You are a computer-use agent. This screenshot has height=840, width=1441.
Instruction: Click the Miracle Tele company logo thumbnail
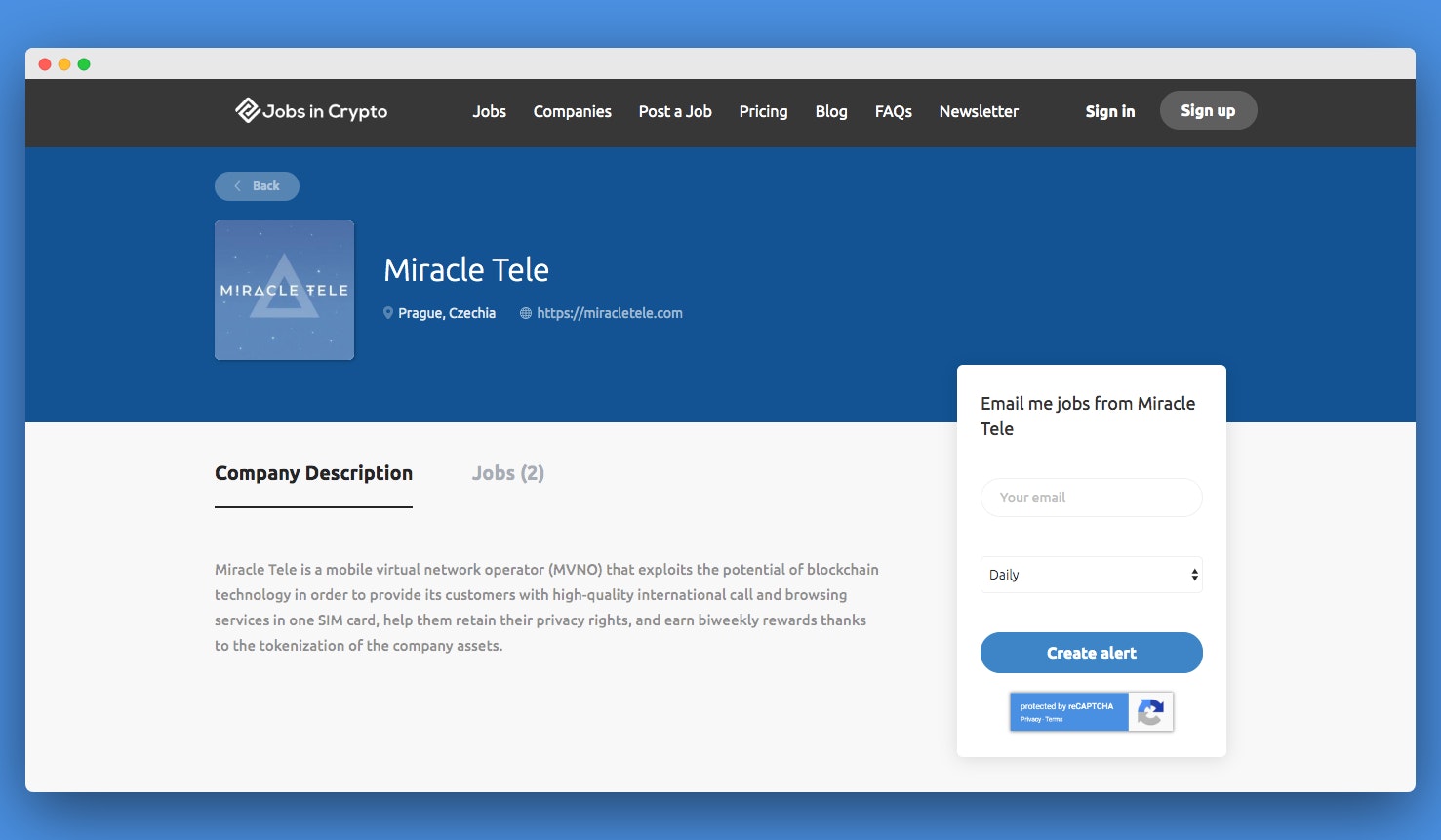[284, 290]
